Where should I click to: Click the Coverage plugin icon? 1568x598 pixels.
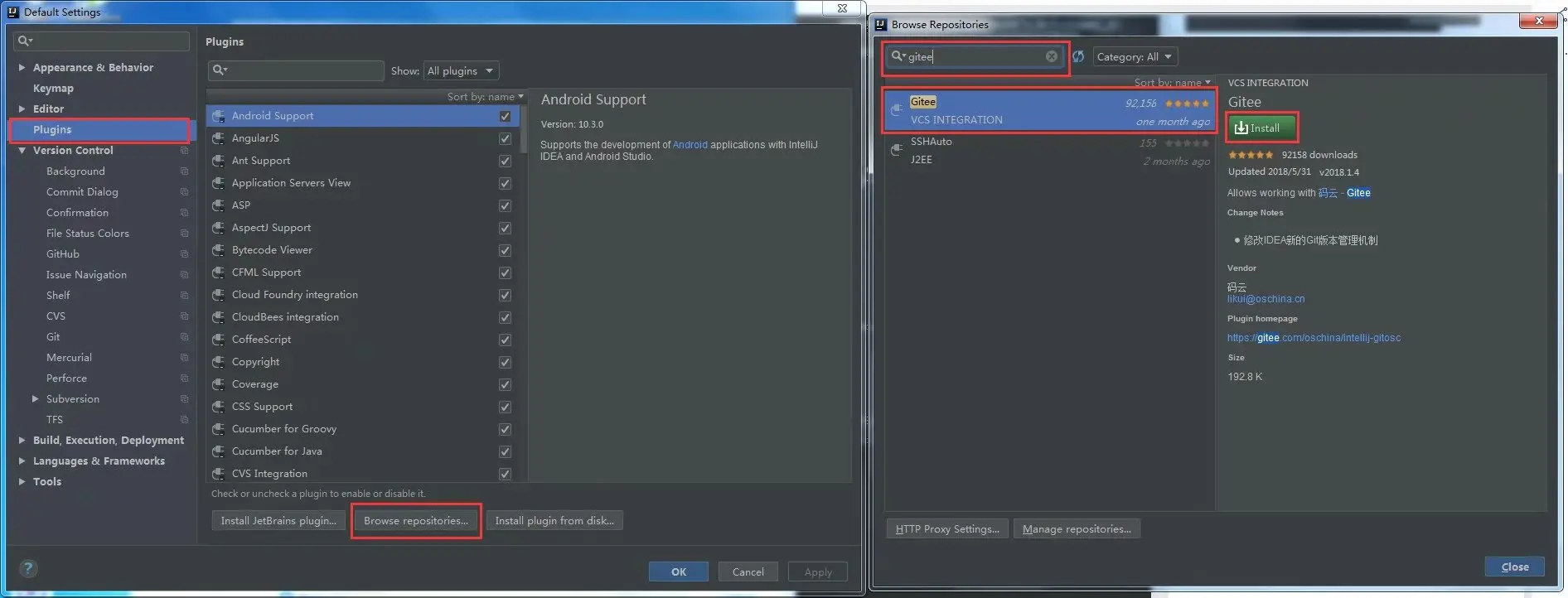pos(219,384)
